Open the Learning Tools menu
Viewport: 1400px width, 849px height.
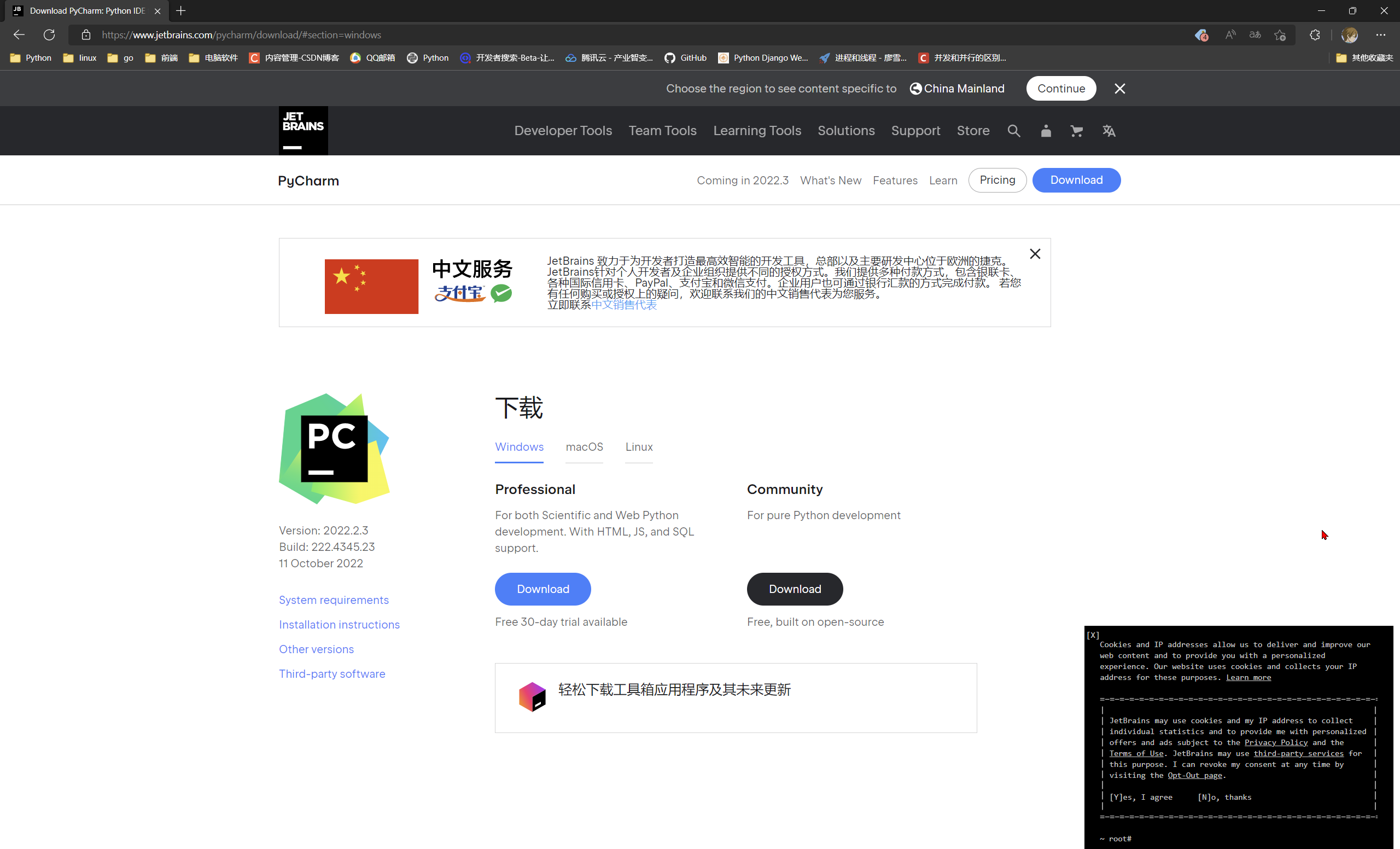point(757,131)
